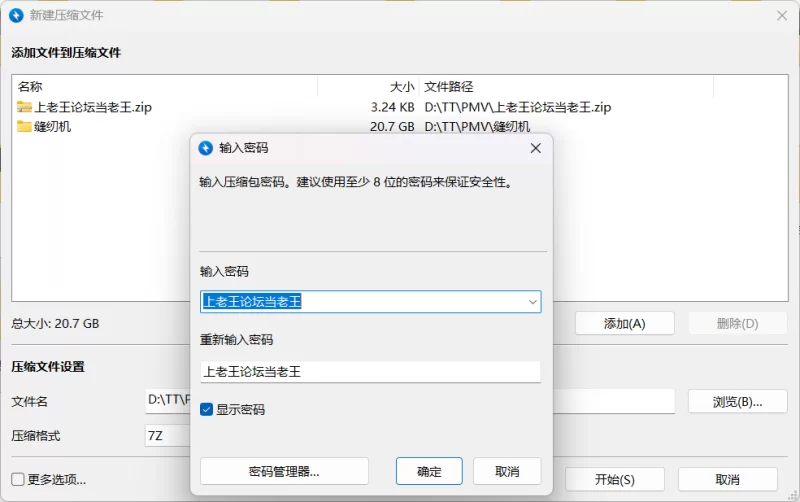Close the 新建压缩文件 window
Screen dimensions: 800x502
coord(782,15)
